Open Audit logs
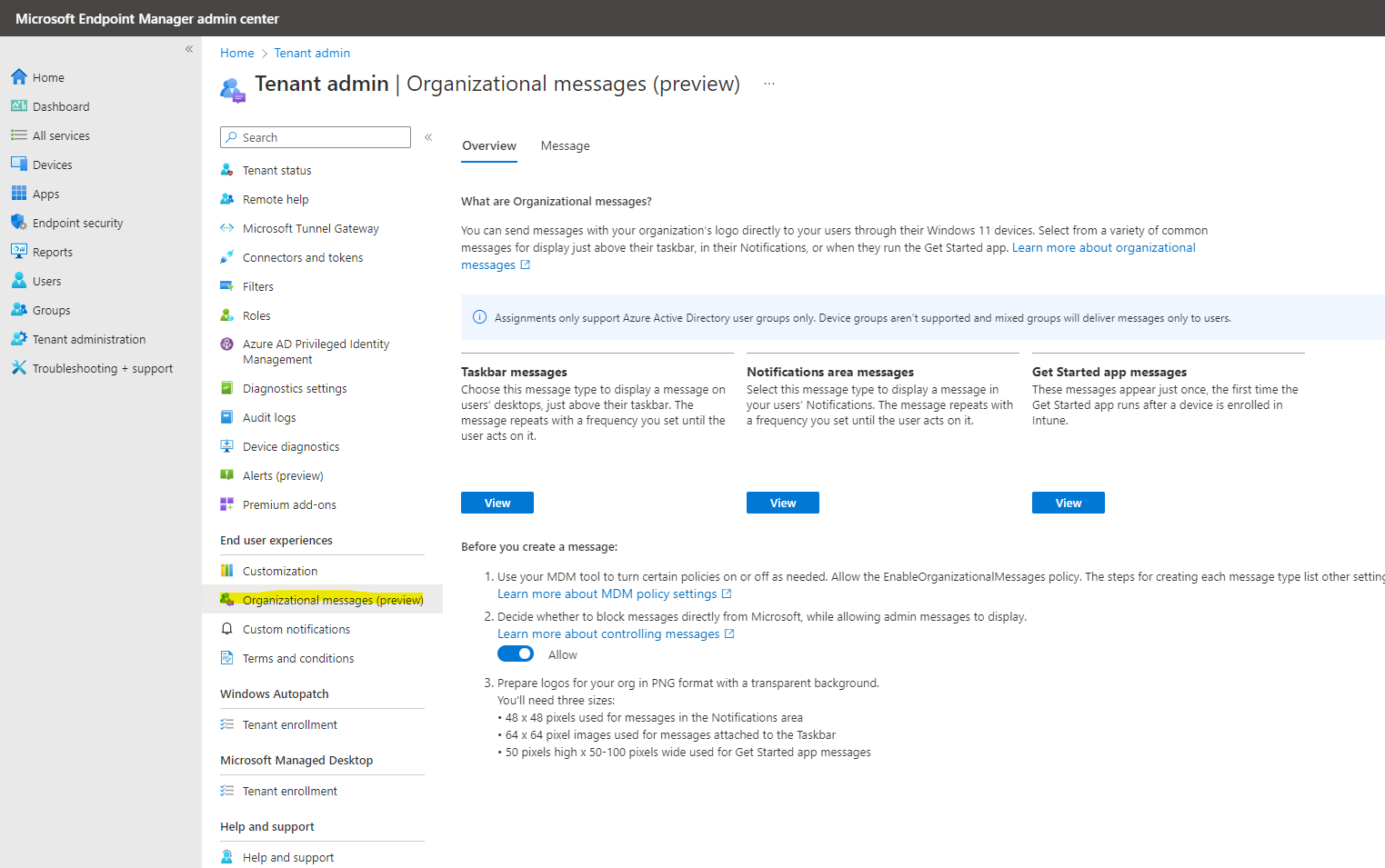The height and width of the screenshot is (868, 1385). 269,416
